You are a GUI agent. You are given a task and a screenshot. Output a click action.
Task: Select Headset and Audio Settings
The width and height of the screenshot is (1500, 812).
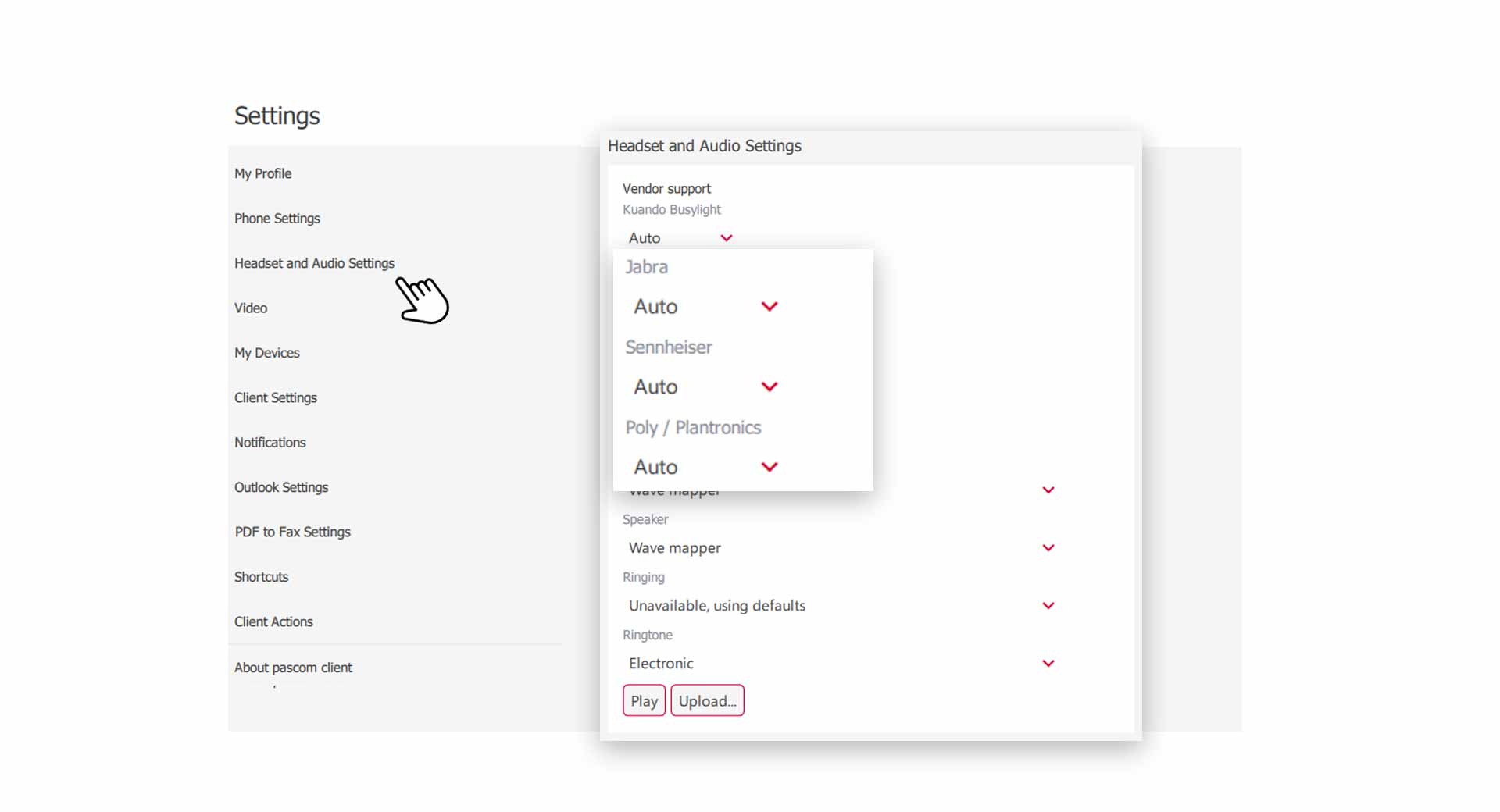314,263
